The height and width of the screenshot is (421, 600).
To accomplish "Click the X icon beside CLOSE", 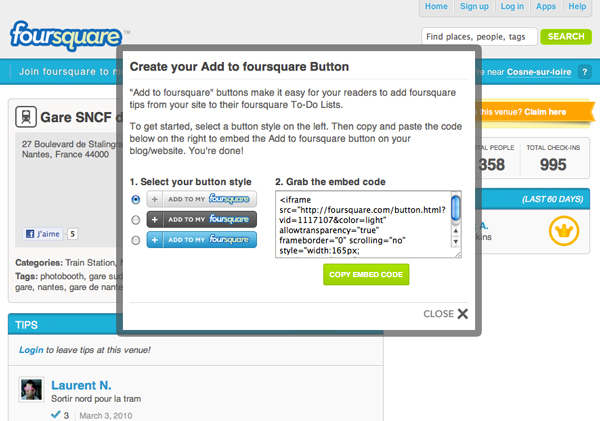I will coord(463,314).
